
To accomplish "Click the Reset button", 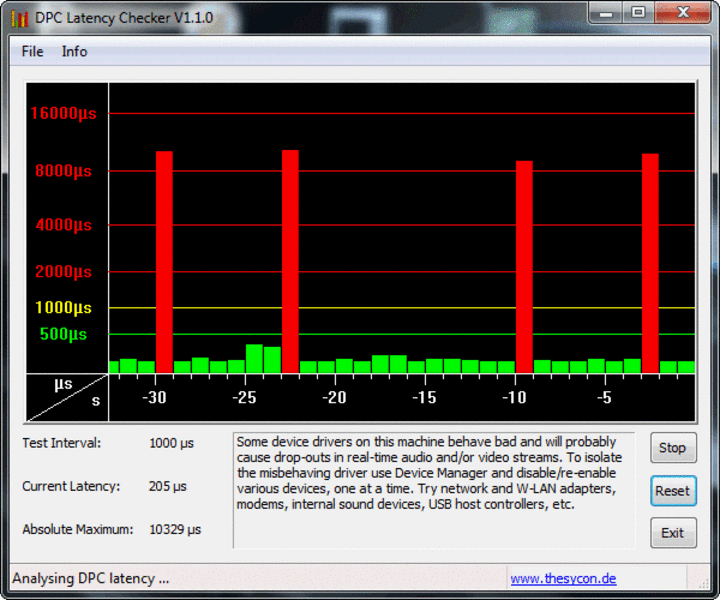I will point(673,491).
